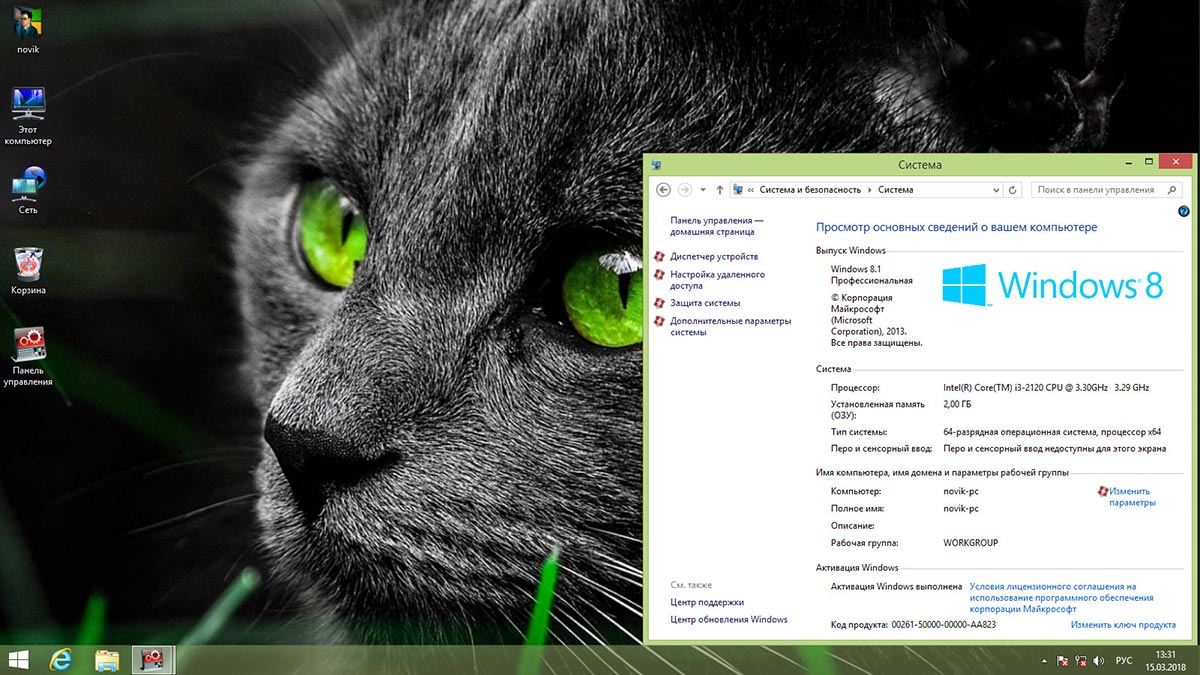Open recent locations dropdown arrow
This screenshot has width=1200, height=675.
[x=703, y=190]
